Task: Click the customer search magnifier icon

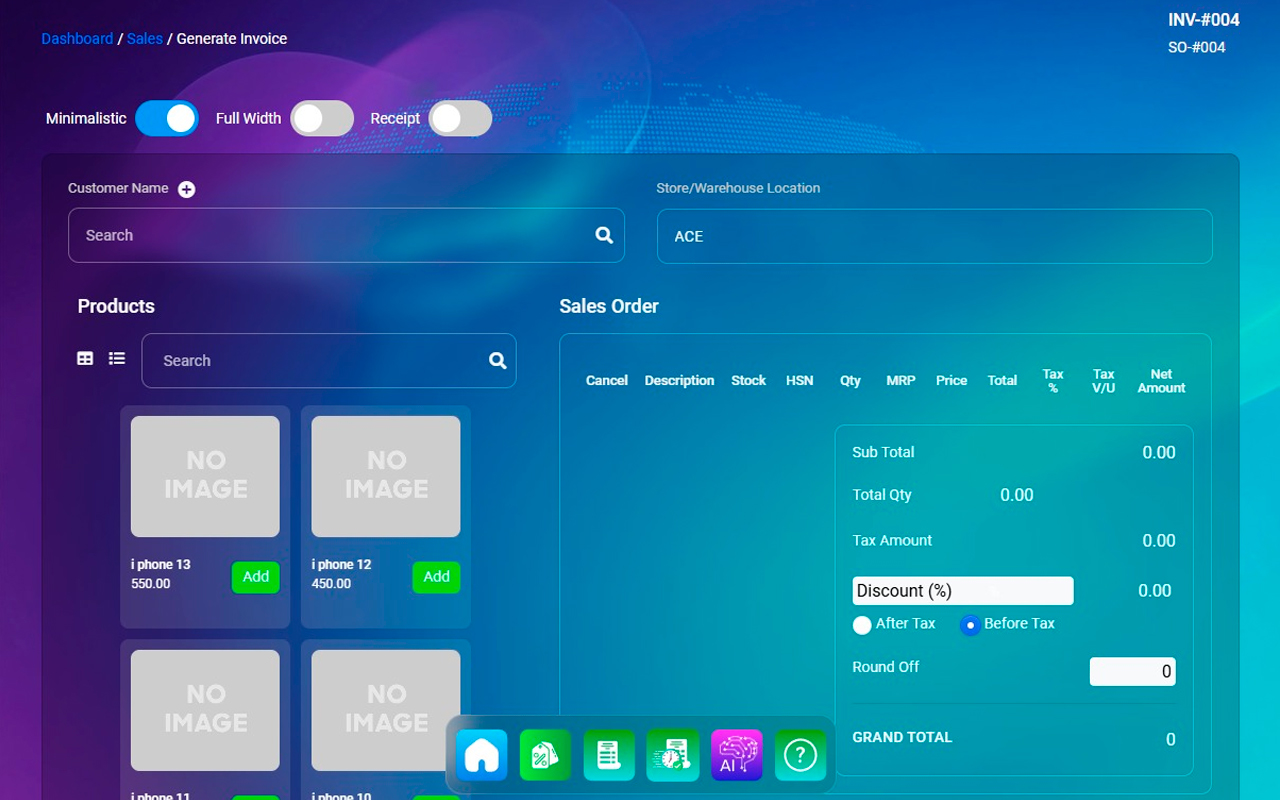Action: click(x=604, y=235)
